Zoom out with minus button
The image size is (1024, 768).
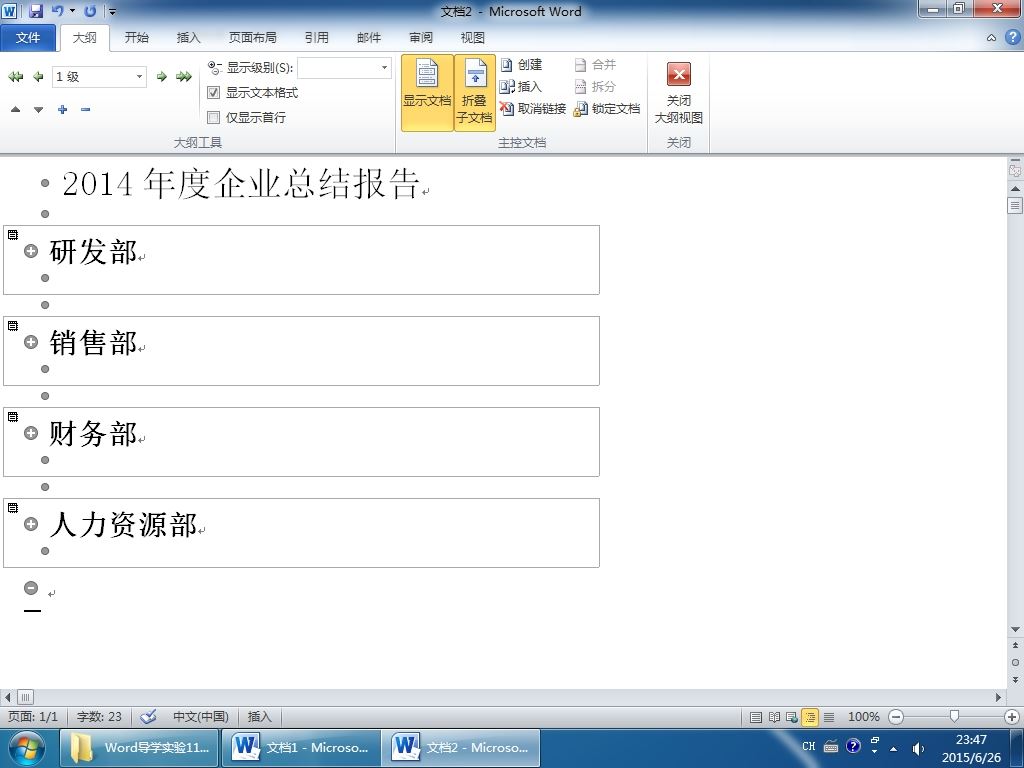click(897, 717)
